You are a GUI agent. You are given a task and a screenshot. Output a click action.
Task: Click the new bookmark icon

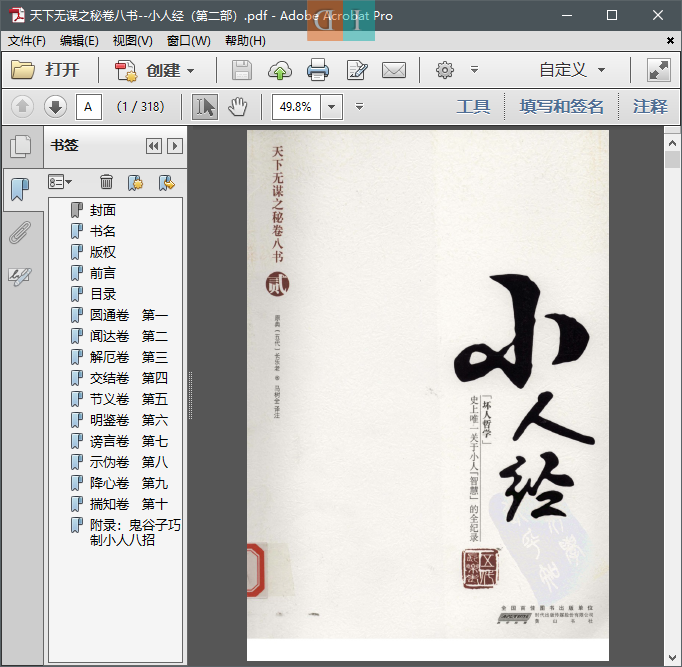coord(135,182)
